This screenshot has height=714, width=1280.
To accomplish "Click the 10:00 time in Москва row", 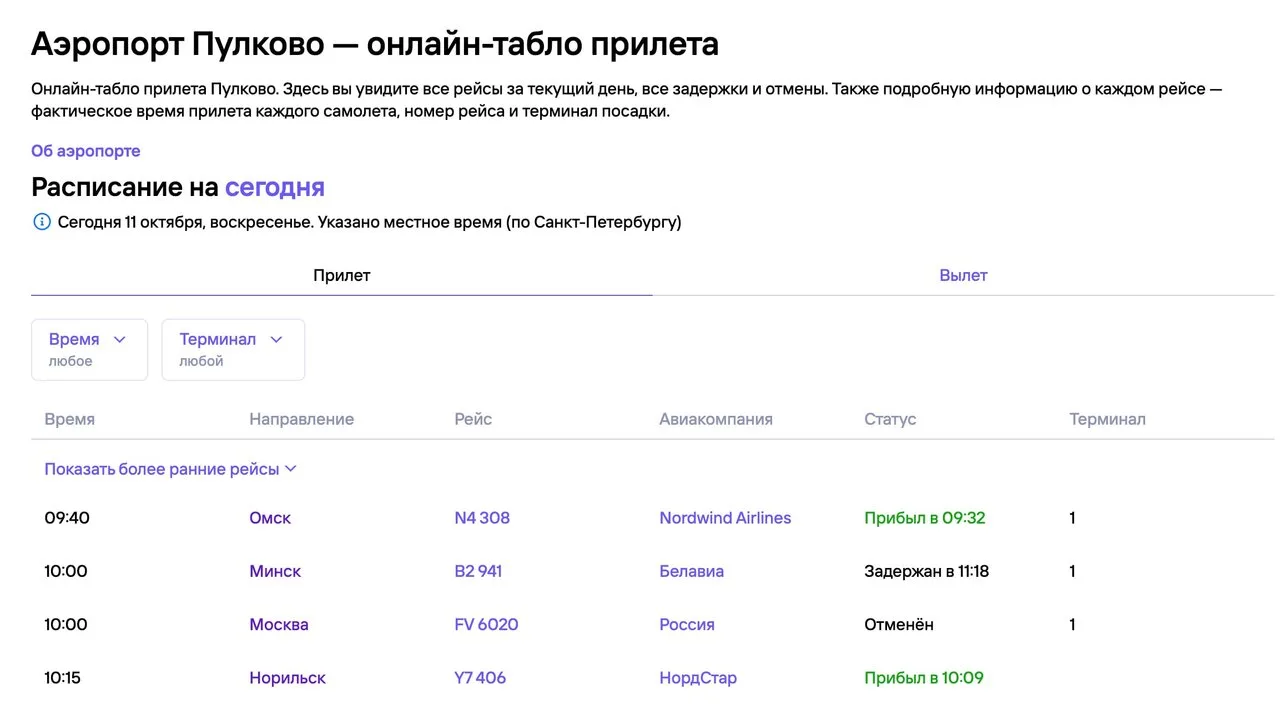I will (66, 624).
